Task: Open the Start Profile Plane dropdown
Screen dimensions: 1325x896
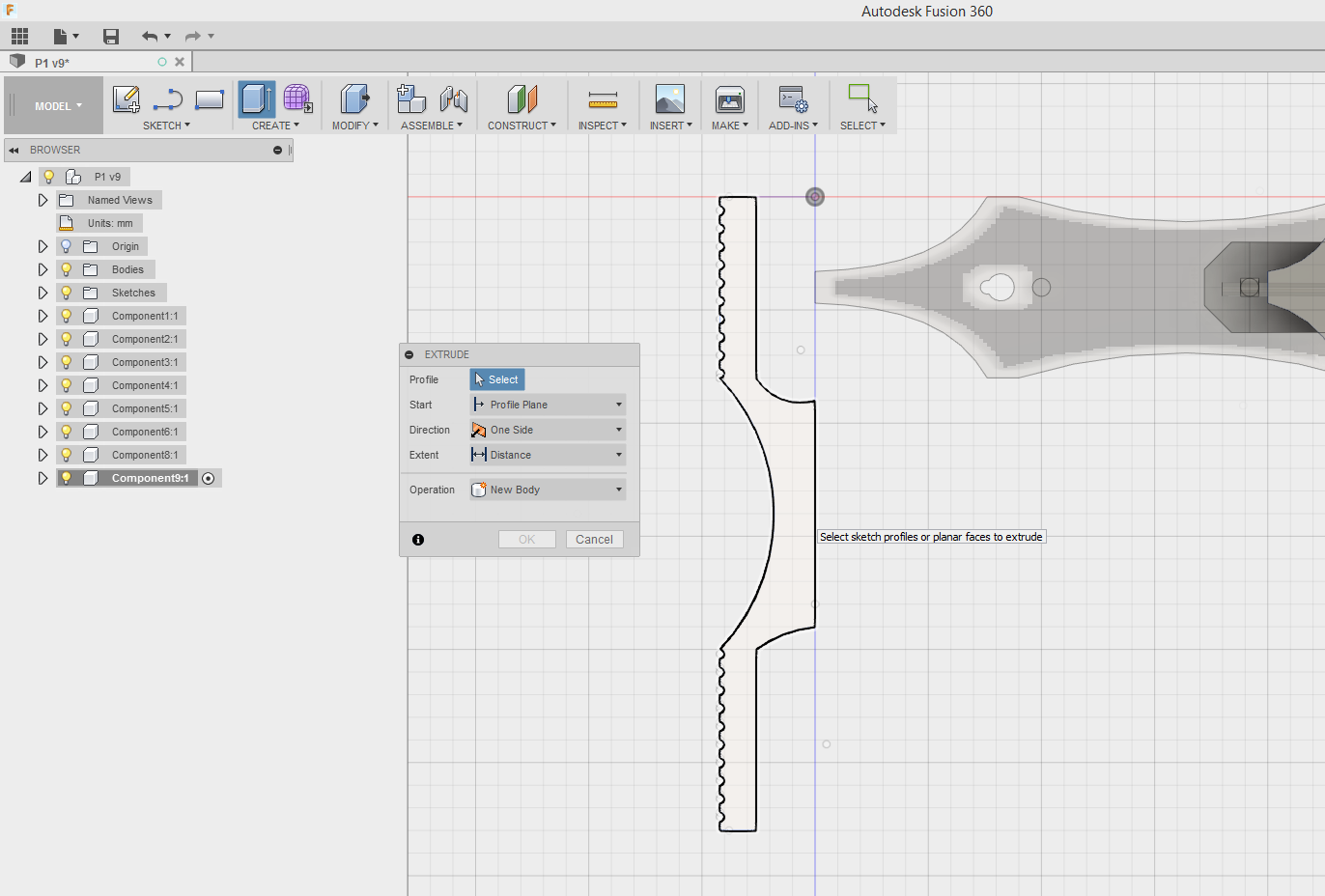Action: 548,405
